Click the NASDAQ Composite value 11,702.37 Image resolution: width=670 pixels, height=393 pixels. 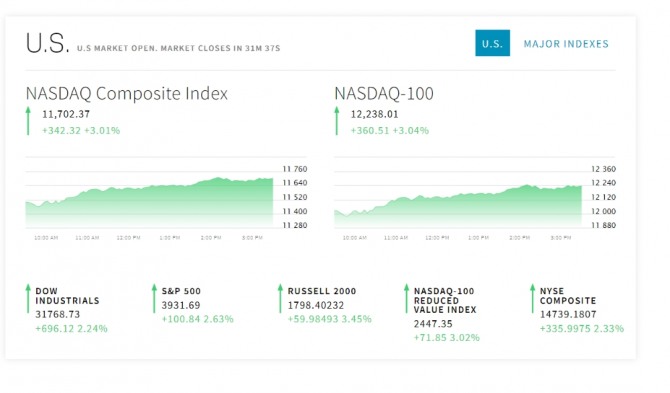coord(66,114)
